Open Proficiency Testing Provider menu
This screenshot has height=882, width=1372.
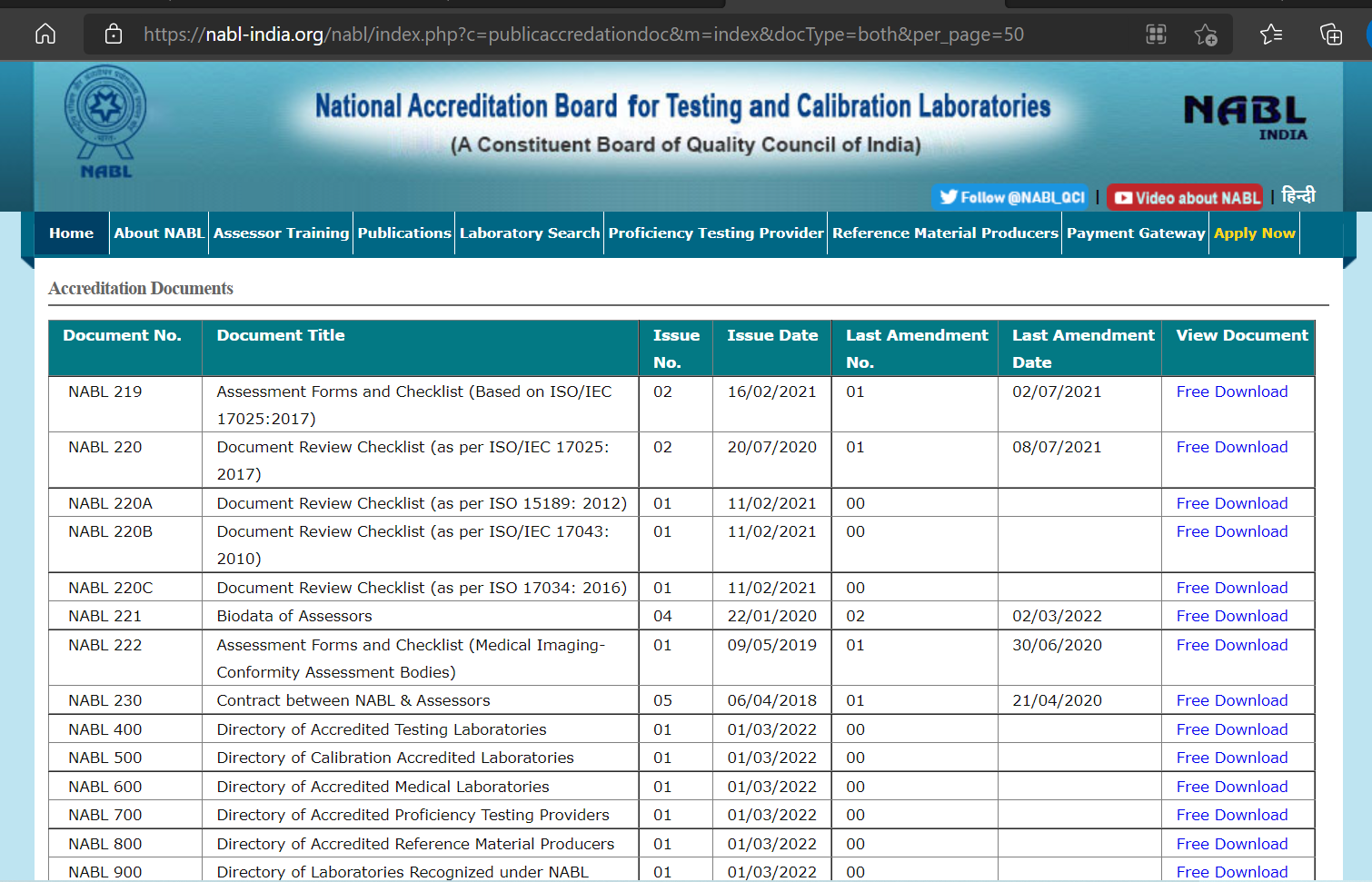716,233
